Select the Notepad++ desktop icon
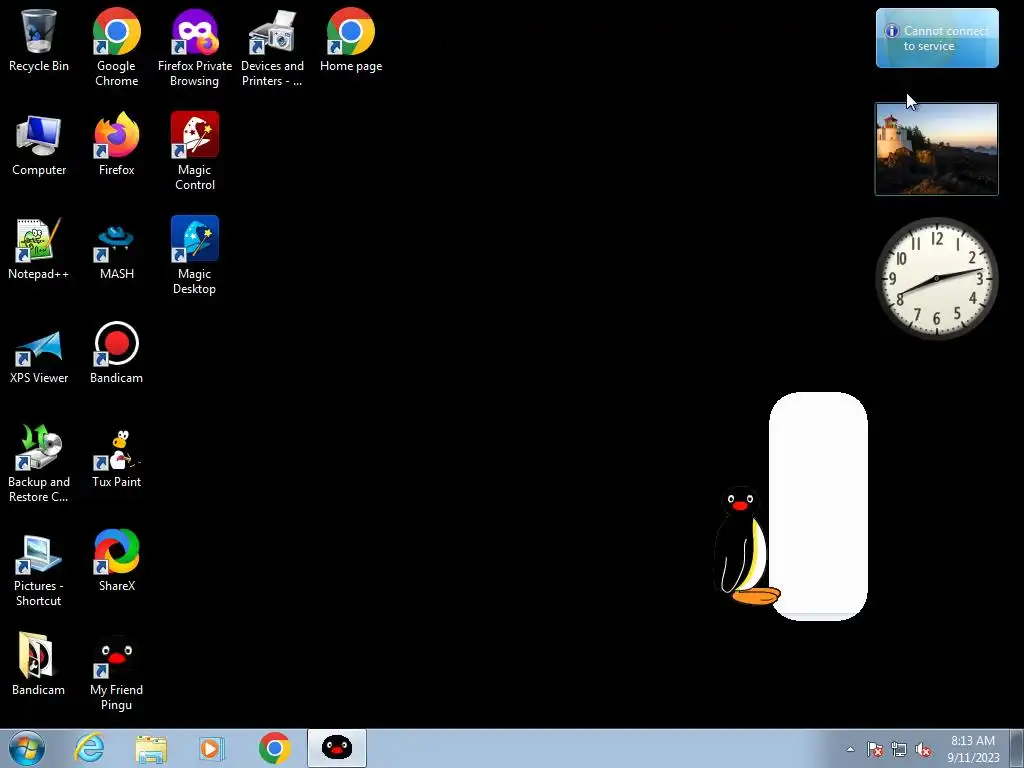This screenshot has height=768, width=1024. (39, 249)
